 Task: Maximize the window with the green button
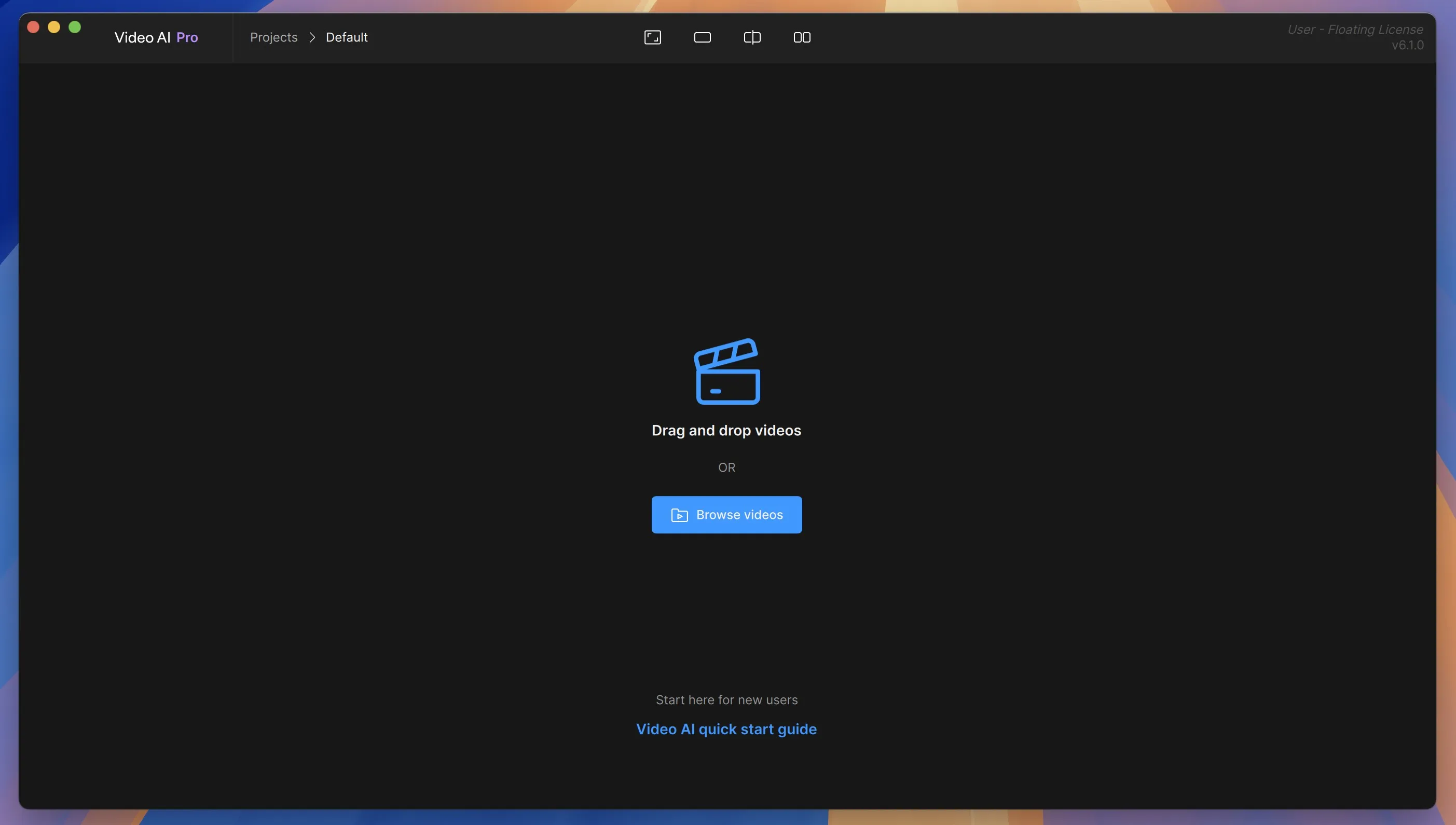point(75,27)
